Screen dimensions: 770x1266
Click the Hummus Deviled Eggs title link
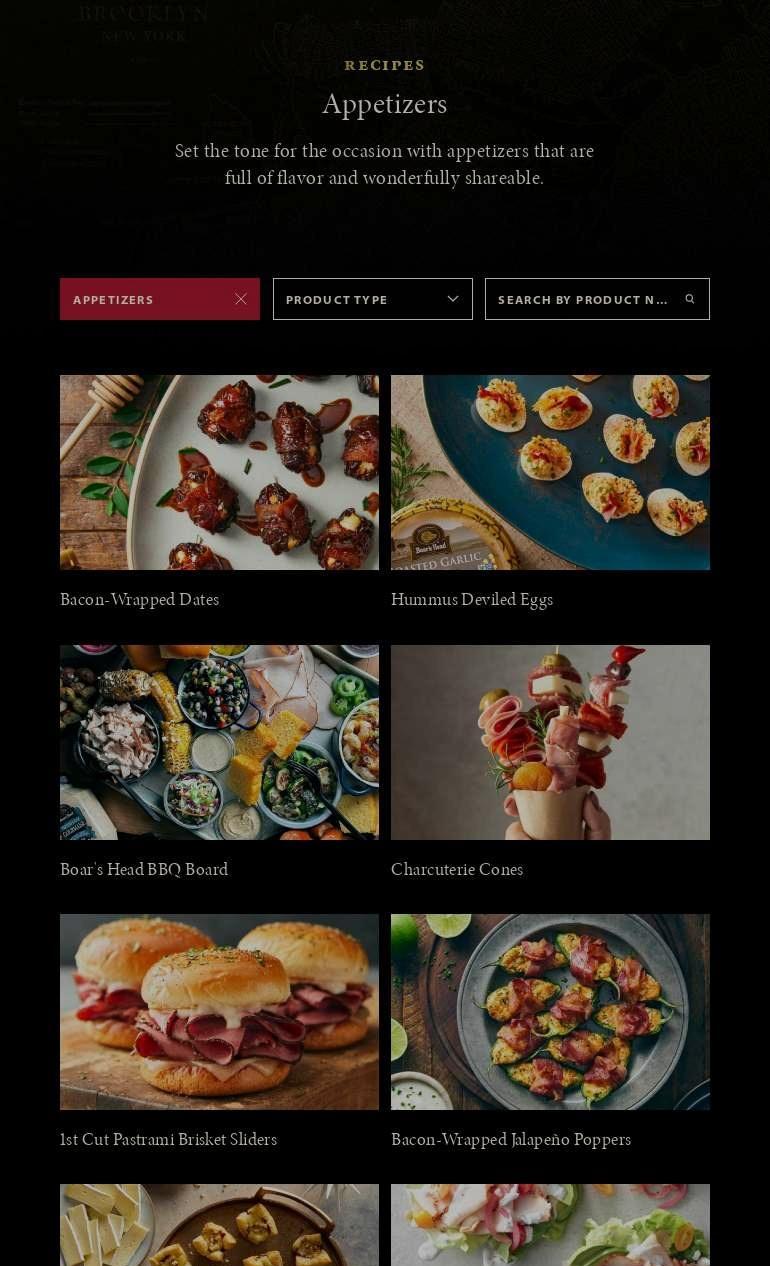pyautogui.click(x=472, y=599)
